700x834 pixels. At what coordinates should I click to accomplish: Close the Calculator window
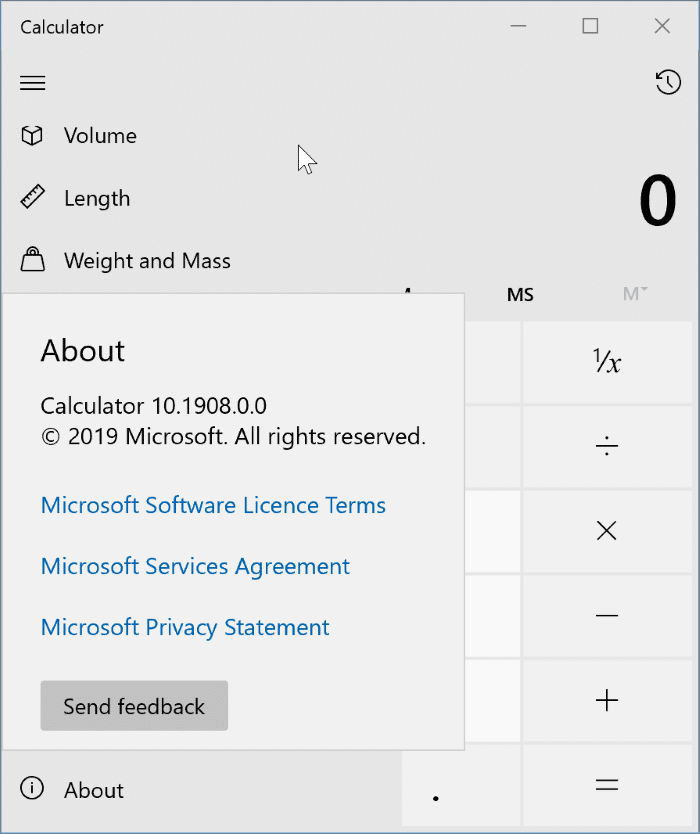662,26
